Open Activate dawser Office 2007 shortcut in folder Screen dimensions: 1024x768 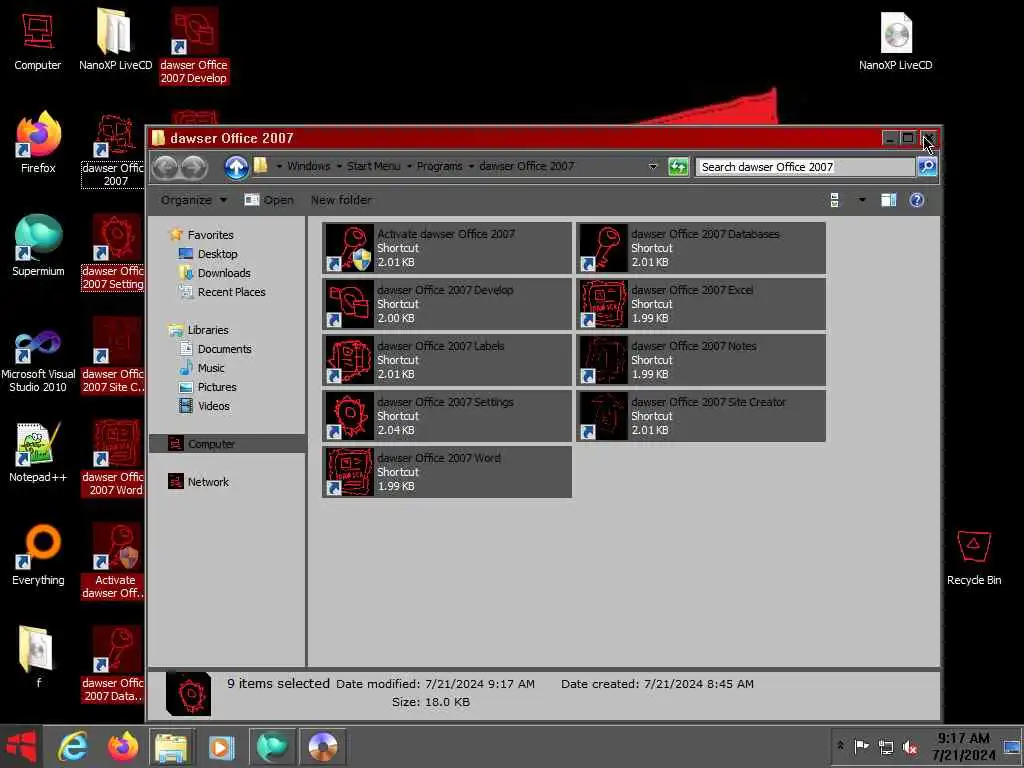pos(447,248)
